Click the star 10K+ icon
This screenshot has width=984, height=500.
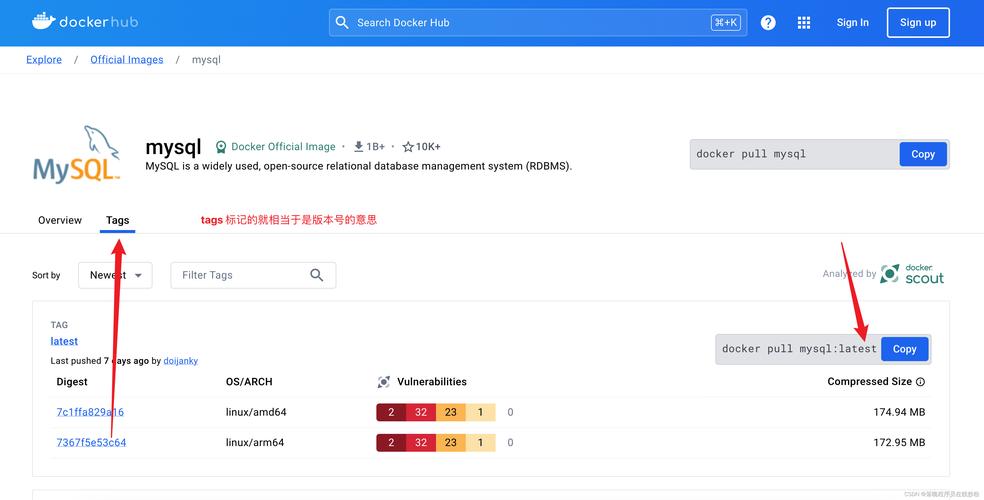pos(408,147)
